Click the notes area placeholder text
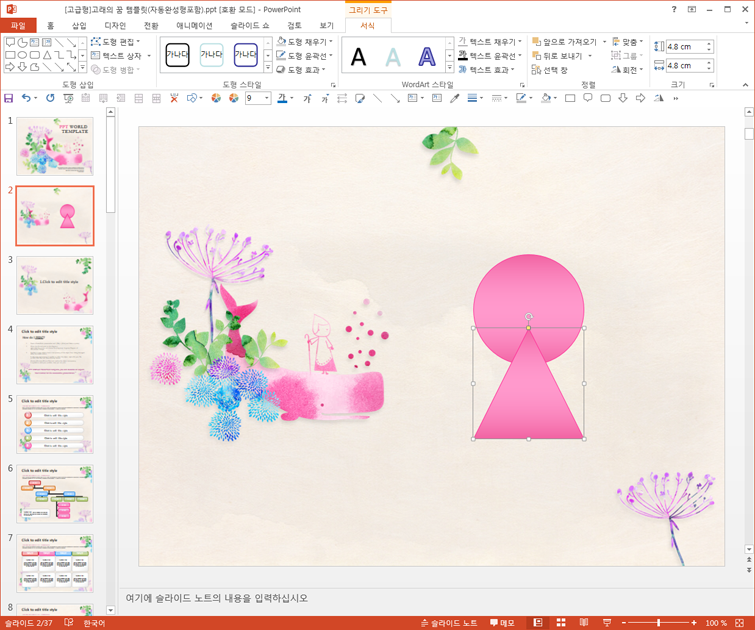The height and width of the screenshot is (630, 755). (x=217, y=598)
